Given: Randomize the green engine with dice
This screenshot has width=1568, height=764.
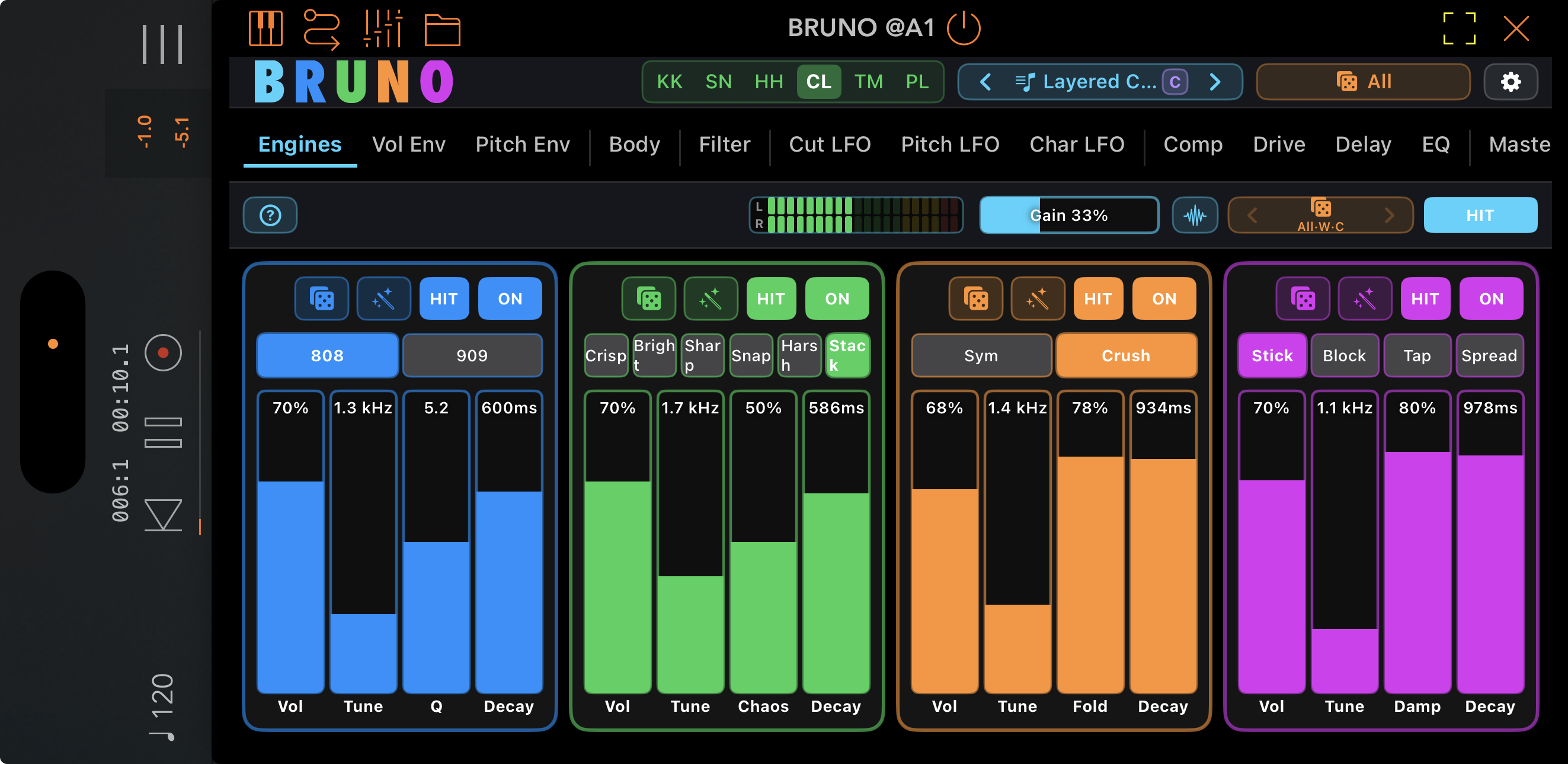Looking at the screenshot, I should coord(648,298).
